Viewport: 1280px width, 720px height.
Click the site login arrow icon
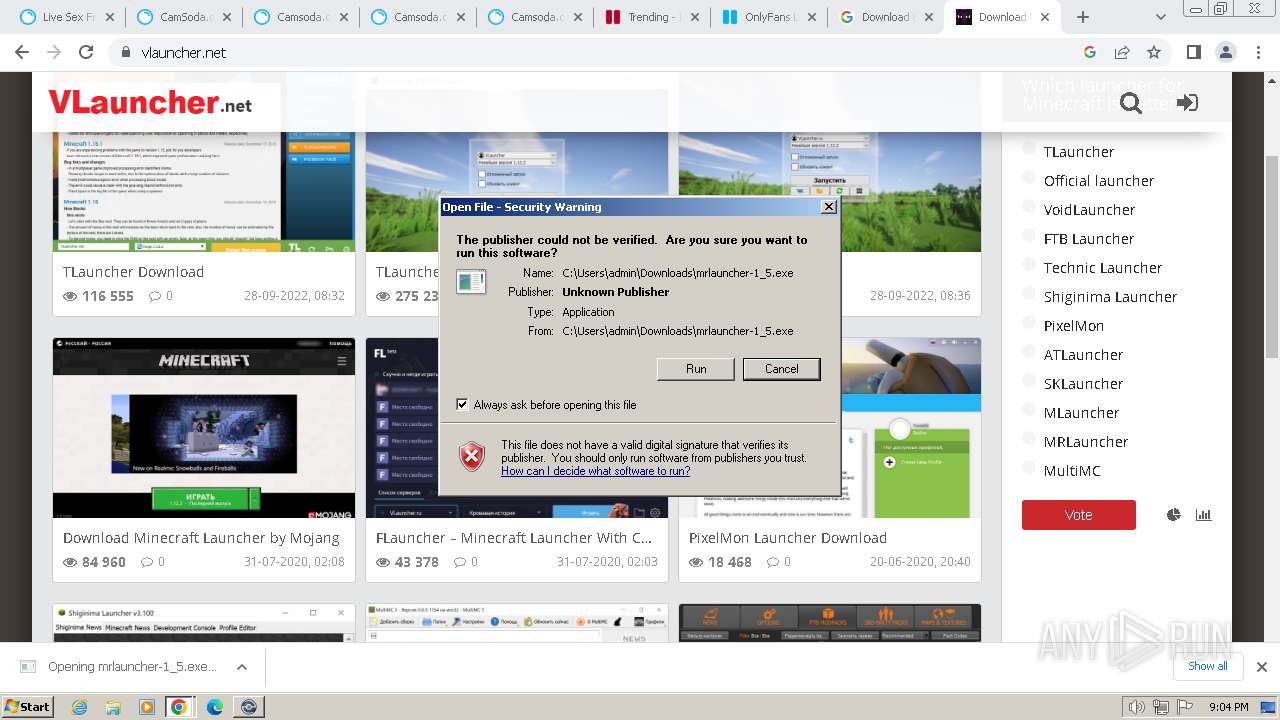tap(1187, 102)
